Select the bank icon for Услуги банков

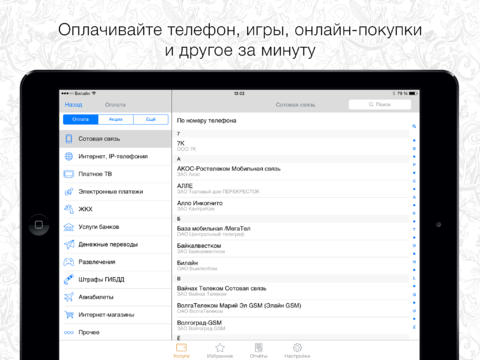[x=69, y=227]
